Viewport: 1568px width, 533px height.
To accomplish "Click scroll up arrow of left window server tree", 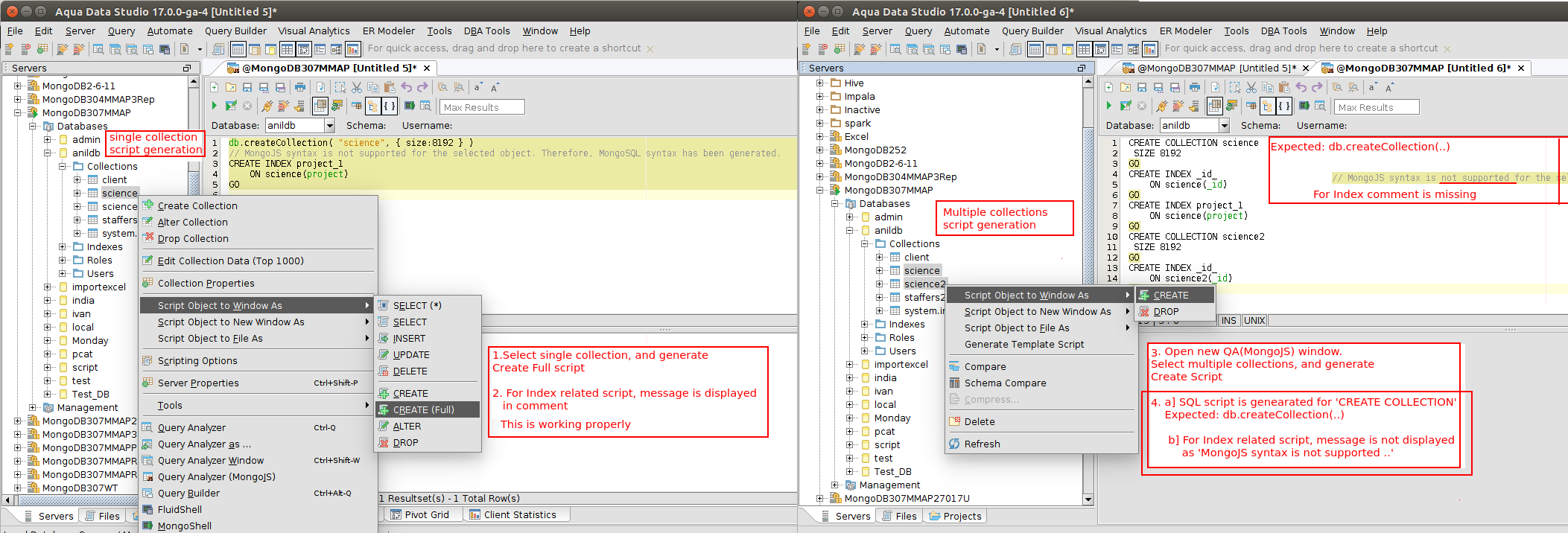I will pyautogui.click(x=194, y=82).
